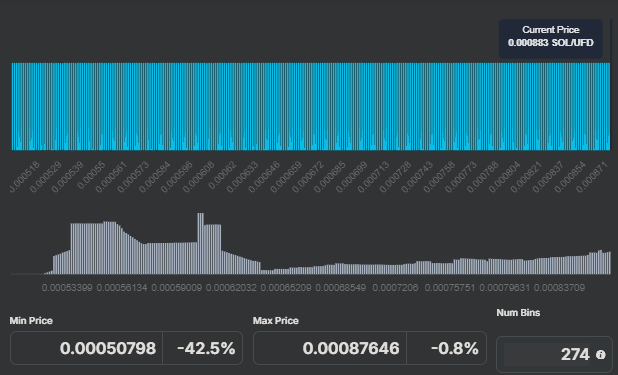Click histogram axis label 0.00065209
The image size is (618, 375).
(286, 288)
